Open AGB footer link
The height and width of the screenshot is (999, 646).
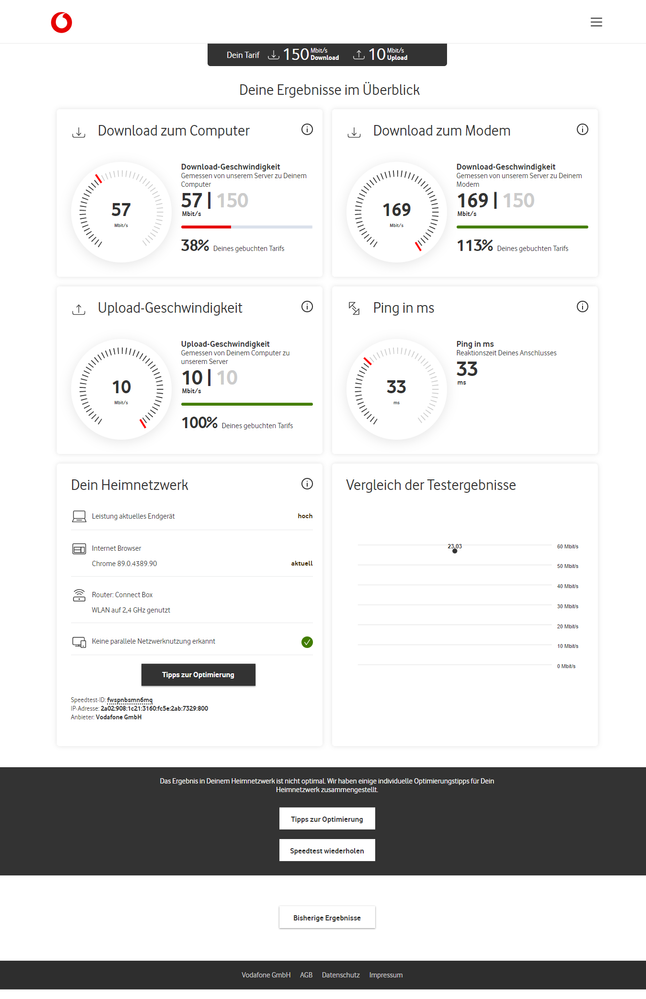pos(306,975)
